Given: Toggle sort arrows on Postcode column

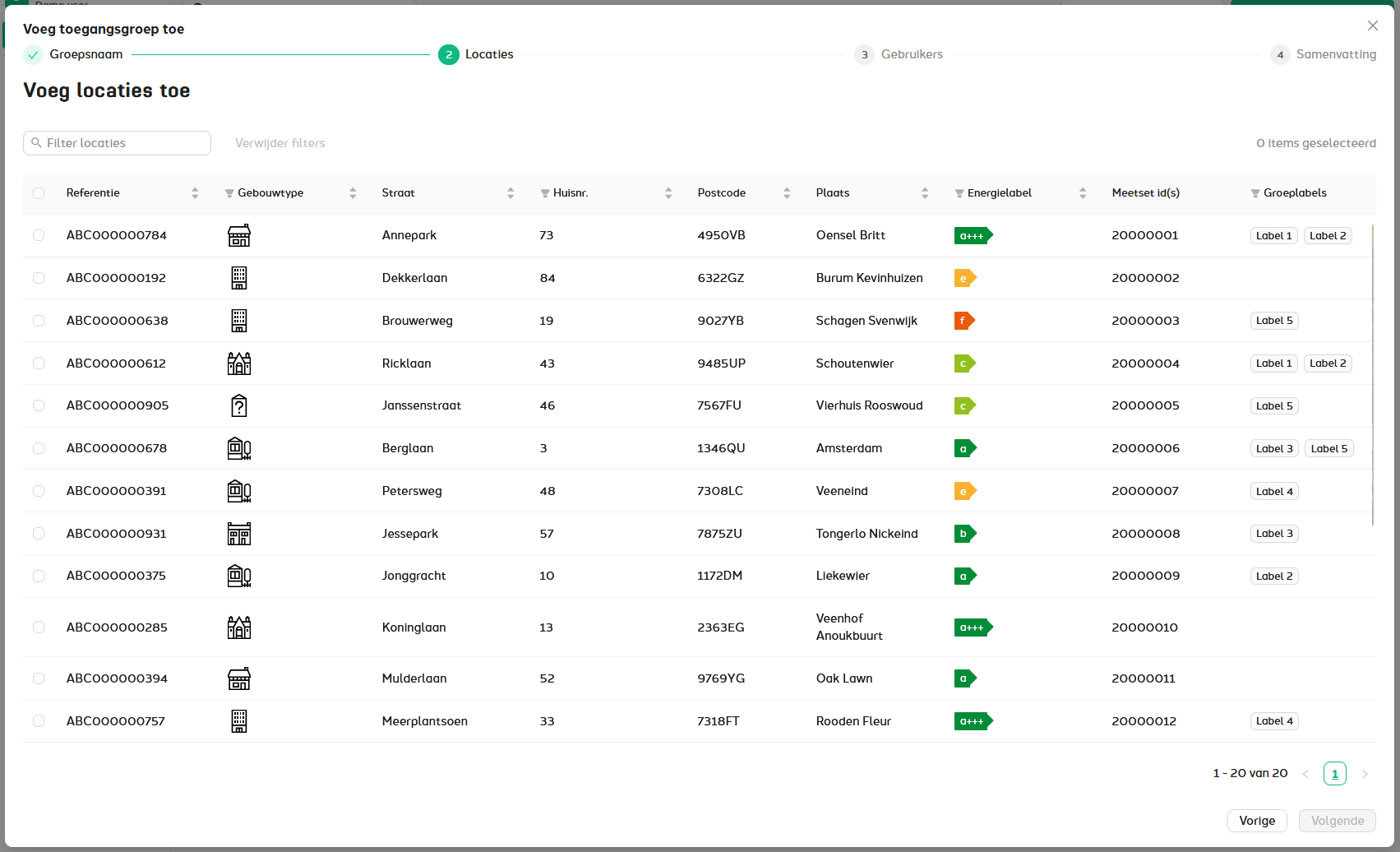Looking at the screenshot, I should tap(787, 193).
